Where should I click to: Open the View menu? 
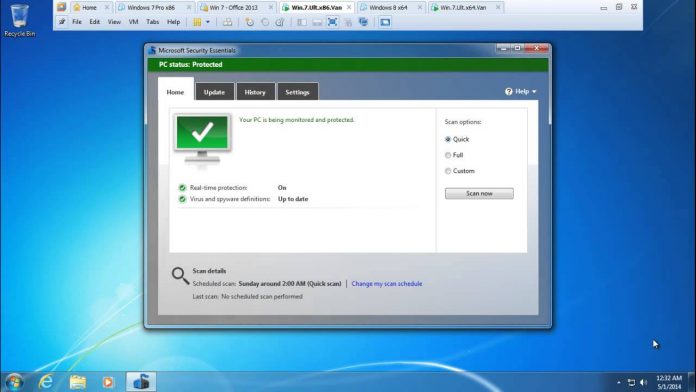point(114,21)
